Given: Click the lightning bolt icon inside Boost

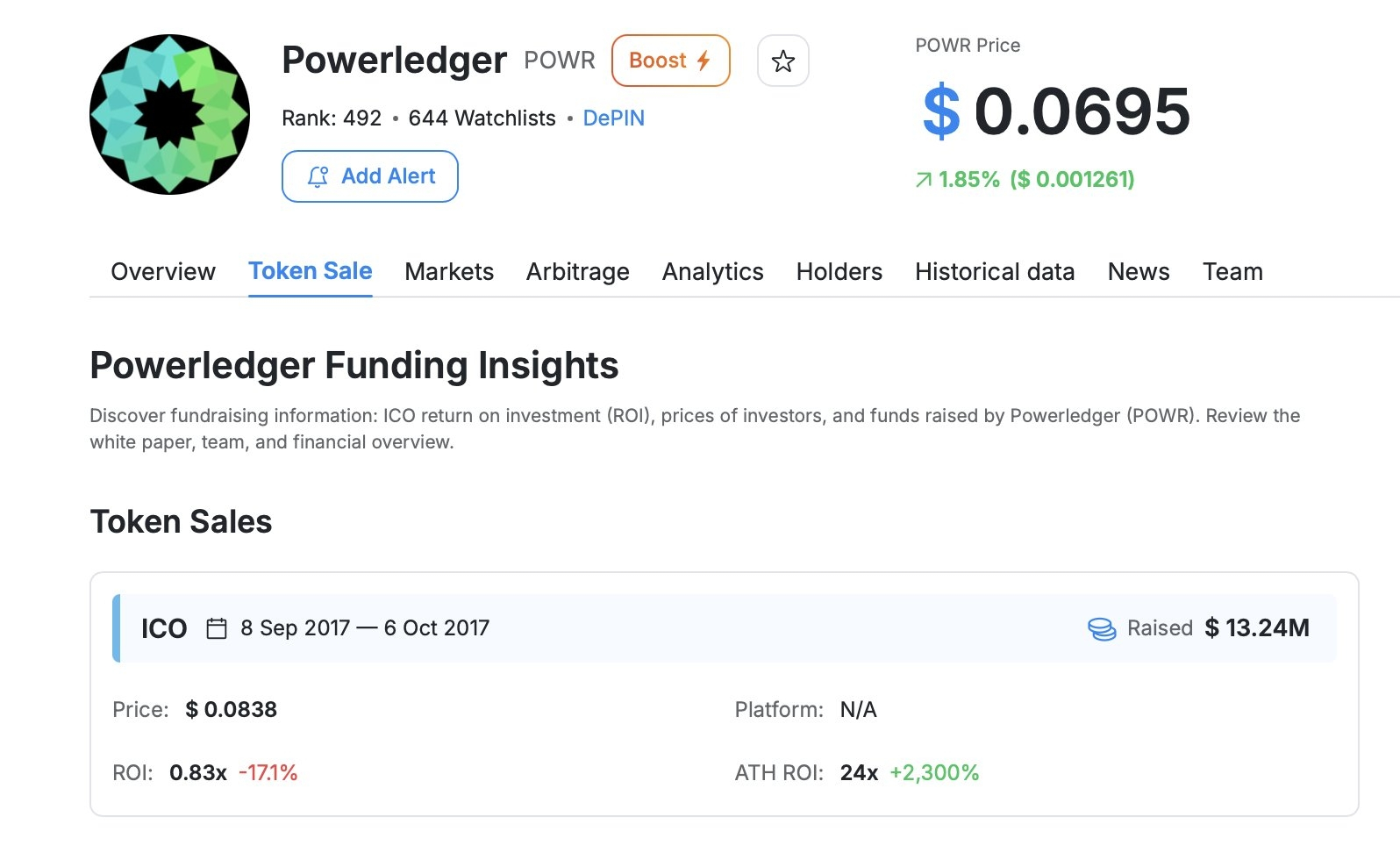Looking at the screenshot, I should tap(704, 61).
